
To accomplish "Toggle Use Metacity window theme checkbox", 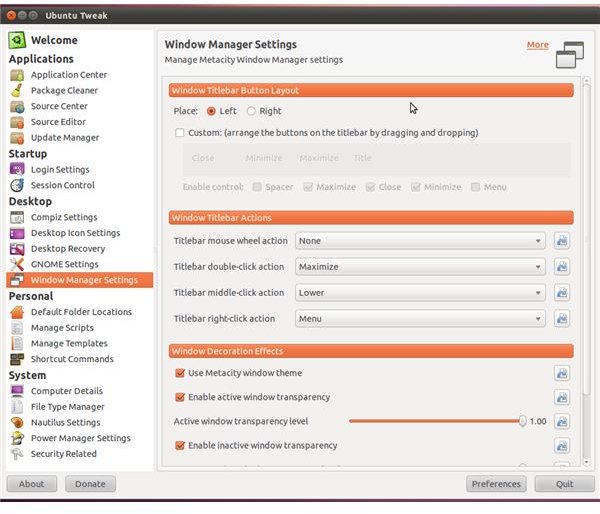I will tap(180, 373).
